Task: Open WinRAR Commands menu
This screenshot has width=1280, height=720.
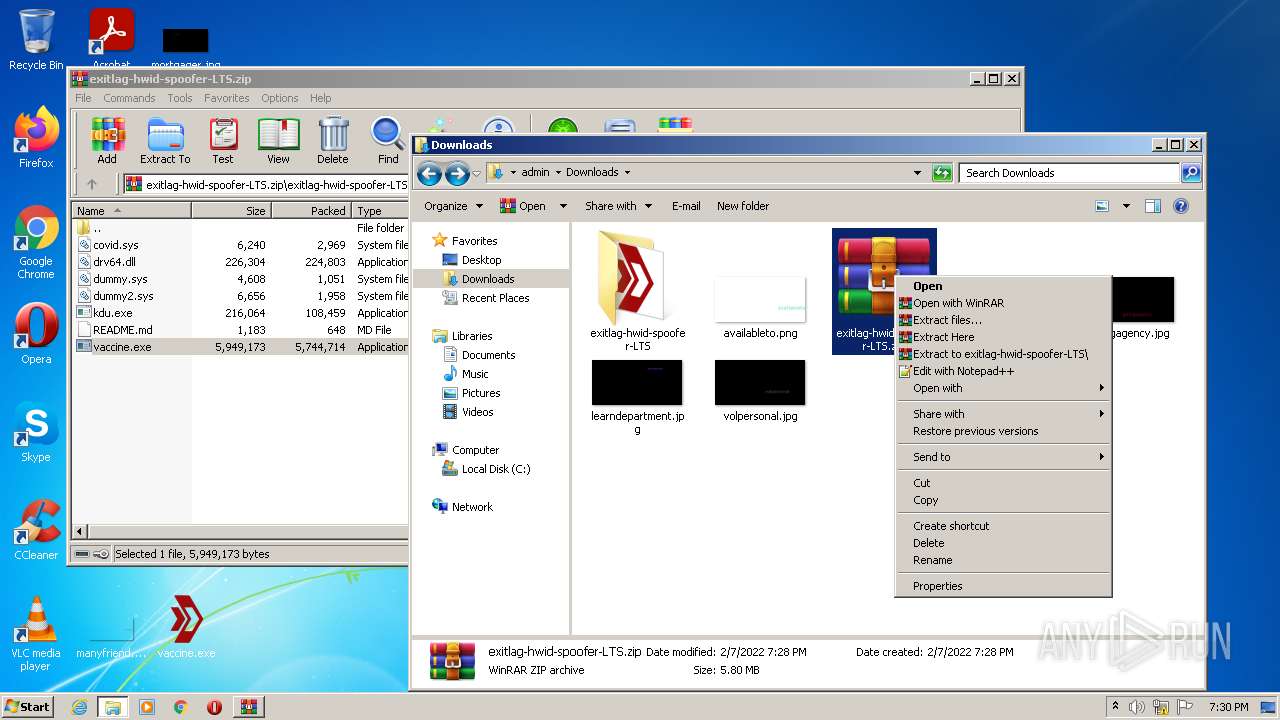Action: (129, 98)
